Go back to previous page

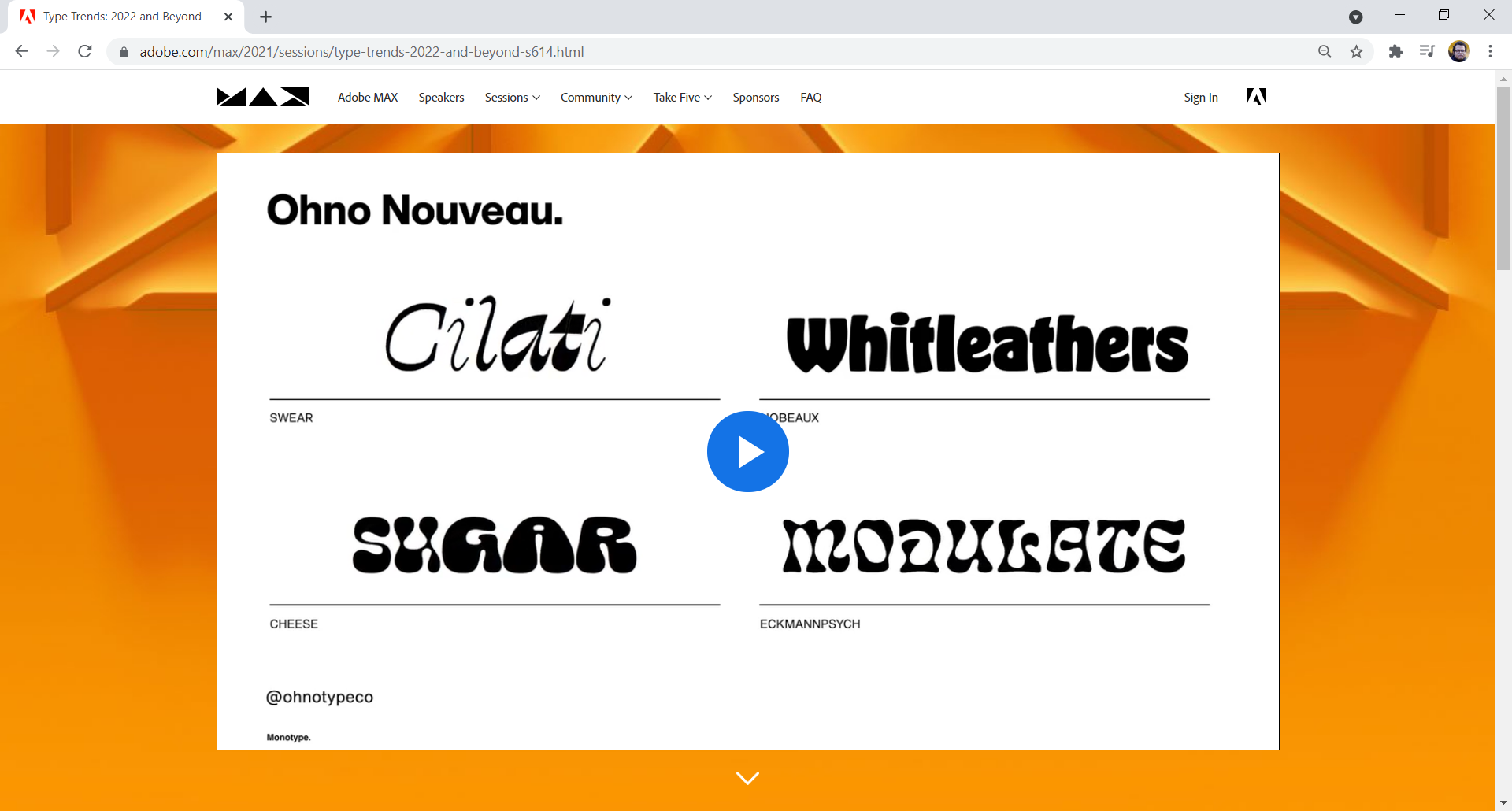(x=21, y=51)
